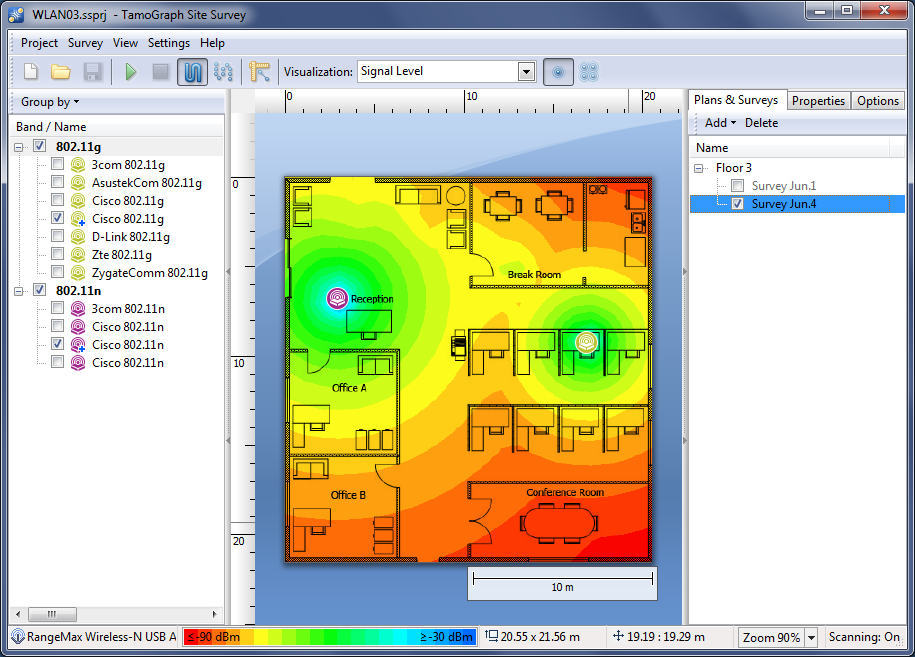Open the Survey menu
The height and width of the screenshot is (657, 915).
[85, 43]
